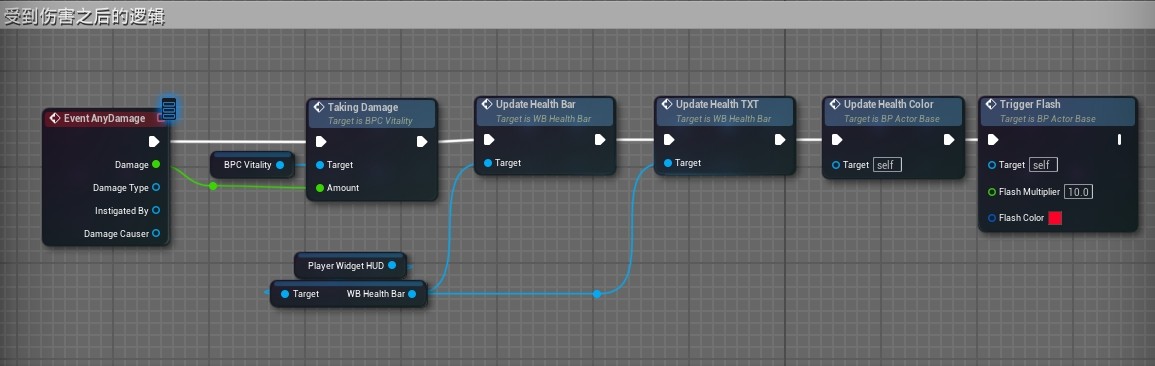Click the Update Health Bar function icon

point(487,105)
